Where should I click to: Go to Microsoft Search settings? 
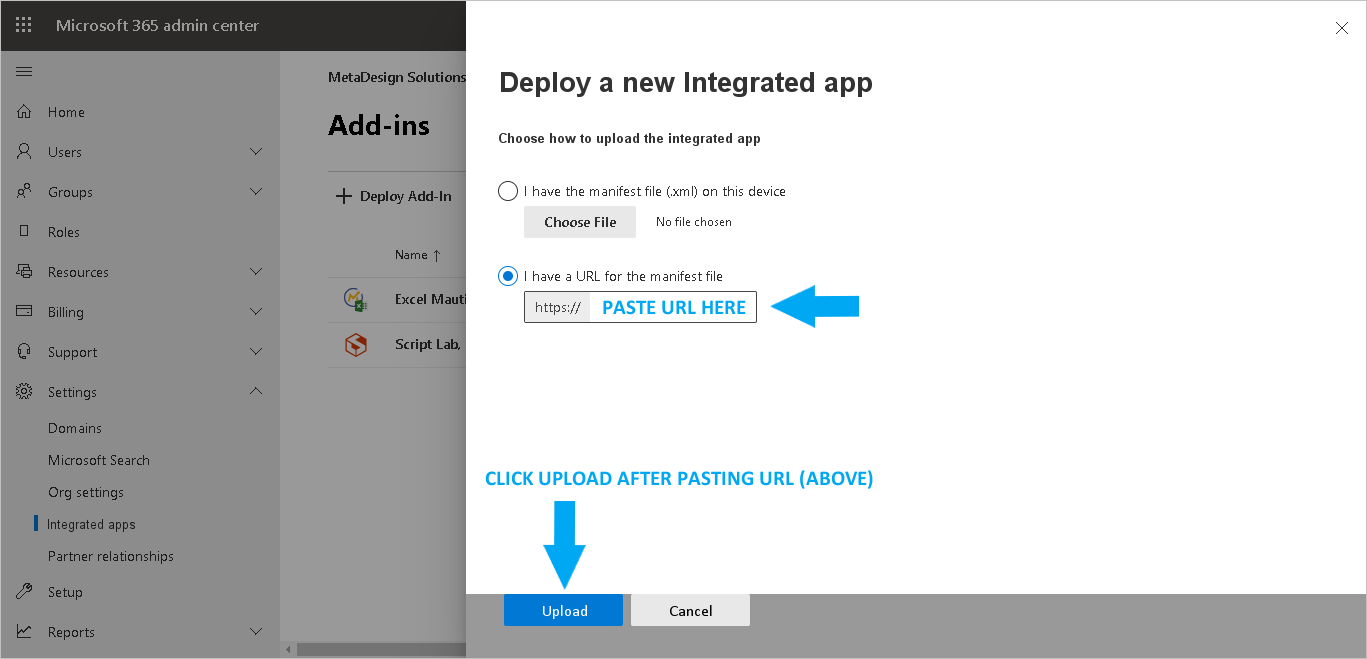99,460
